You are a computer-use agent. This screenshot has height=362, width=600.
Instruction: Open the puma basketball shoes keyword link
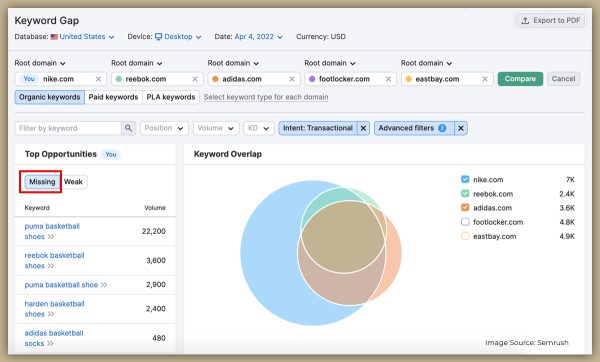point(52,232)
